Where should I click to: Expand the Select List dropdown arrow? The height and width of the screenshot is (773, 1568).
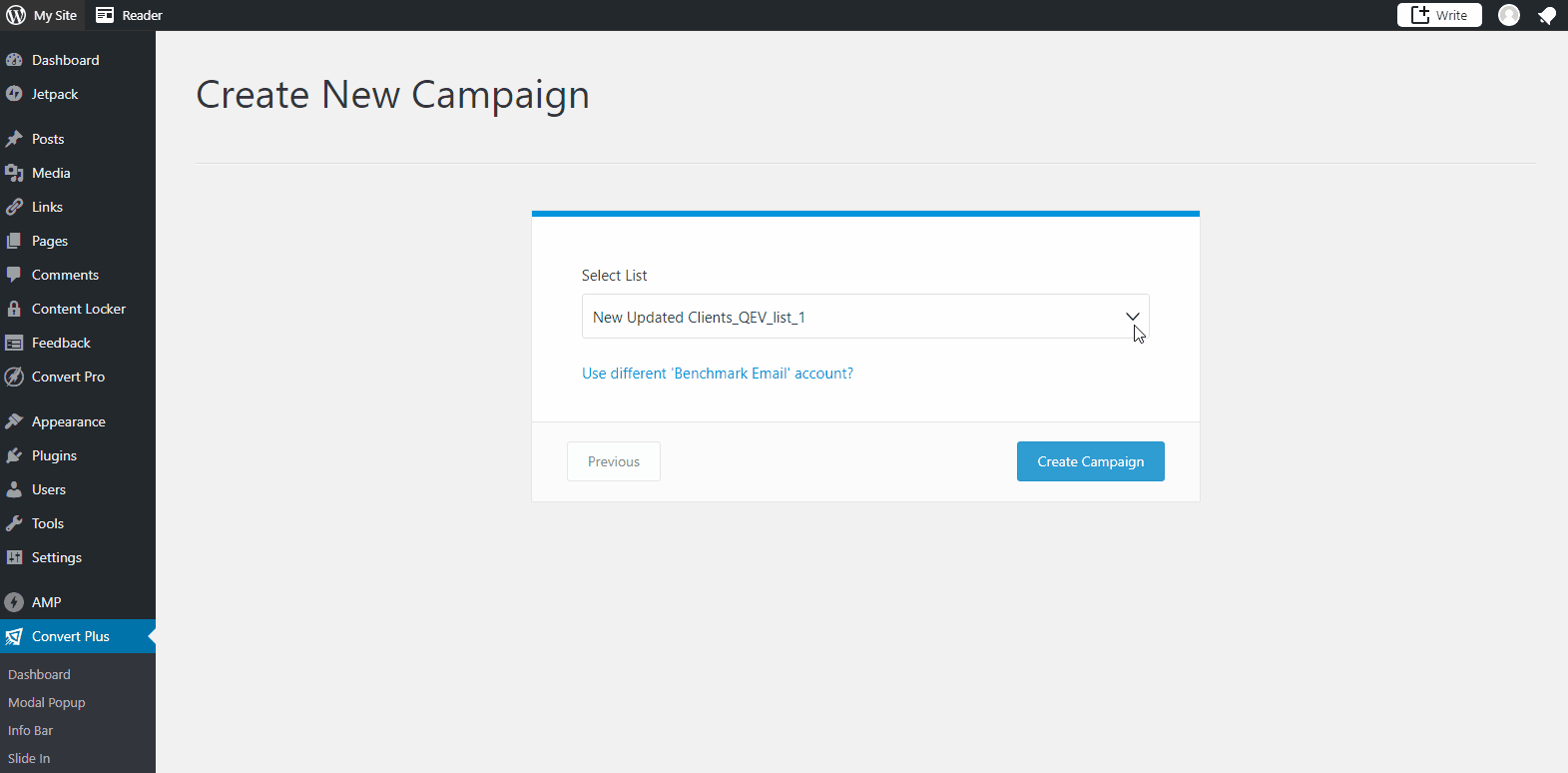(1133, 317)
